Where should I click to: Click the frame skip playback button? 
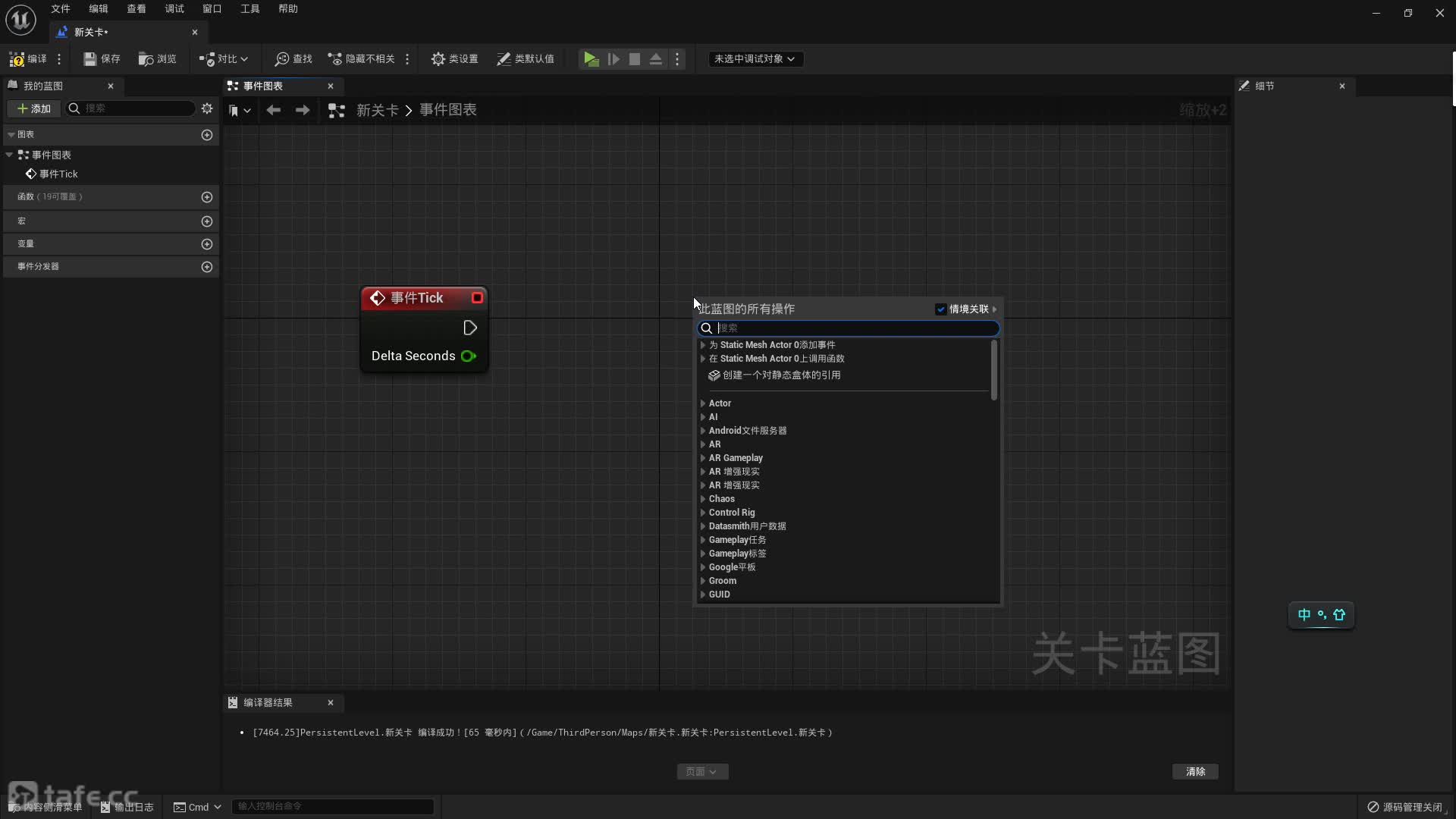613,59
